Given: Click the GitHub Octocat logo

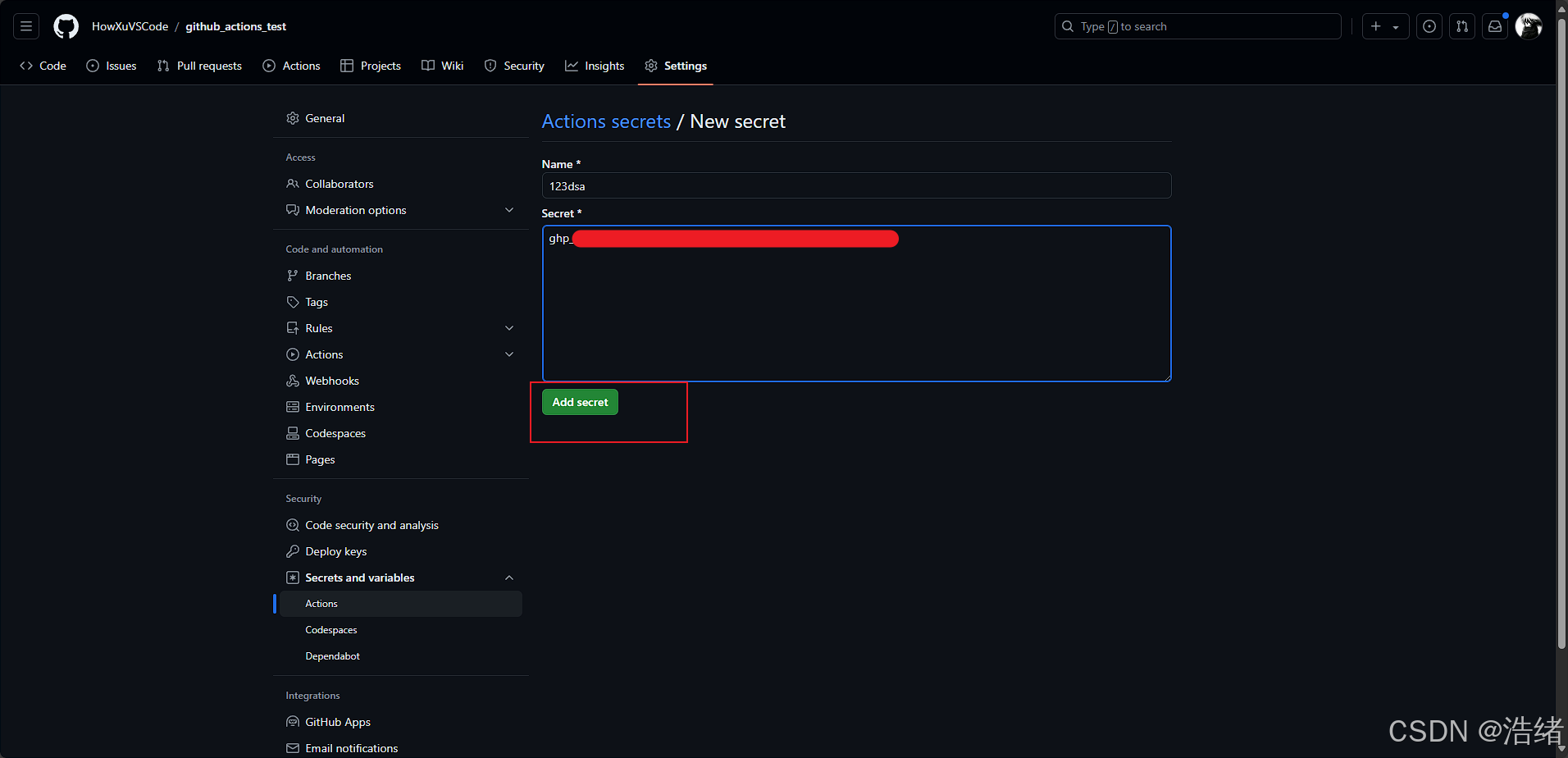Looking at the screenshot, I should [66, 26].
